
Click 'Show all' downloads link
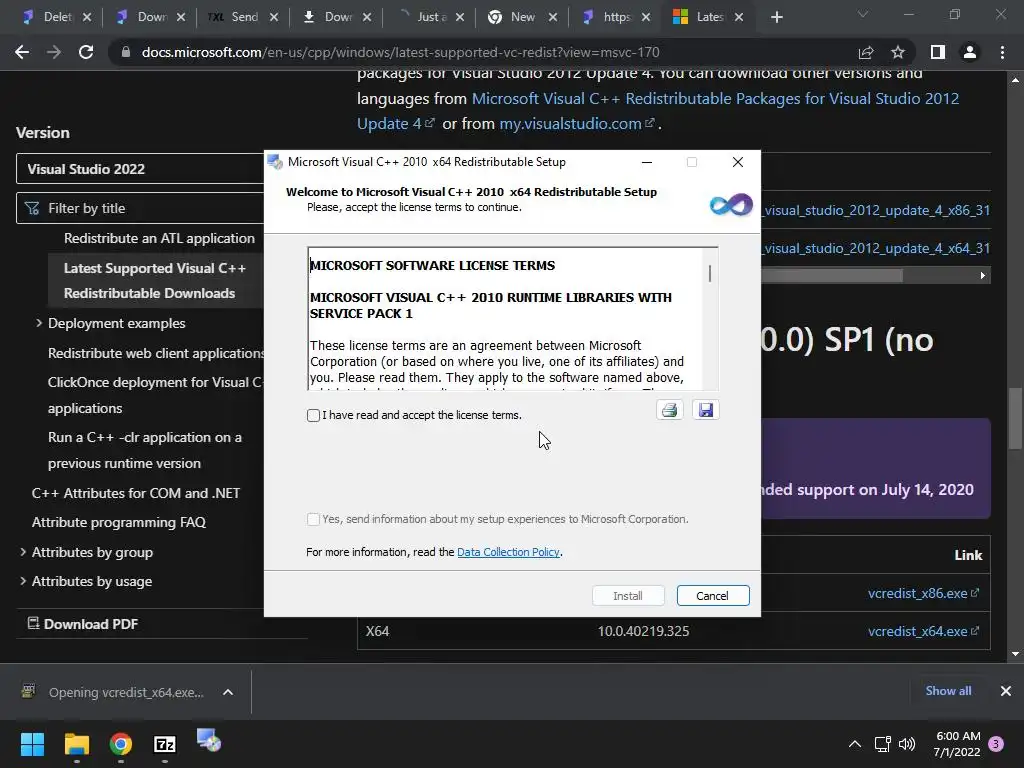click(948, 691)
